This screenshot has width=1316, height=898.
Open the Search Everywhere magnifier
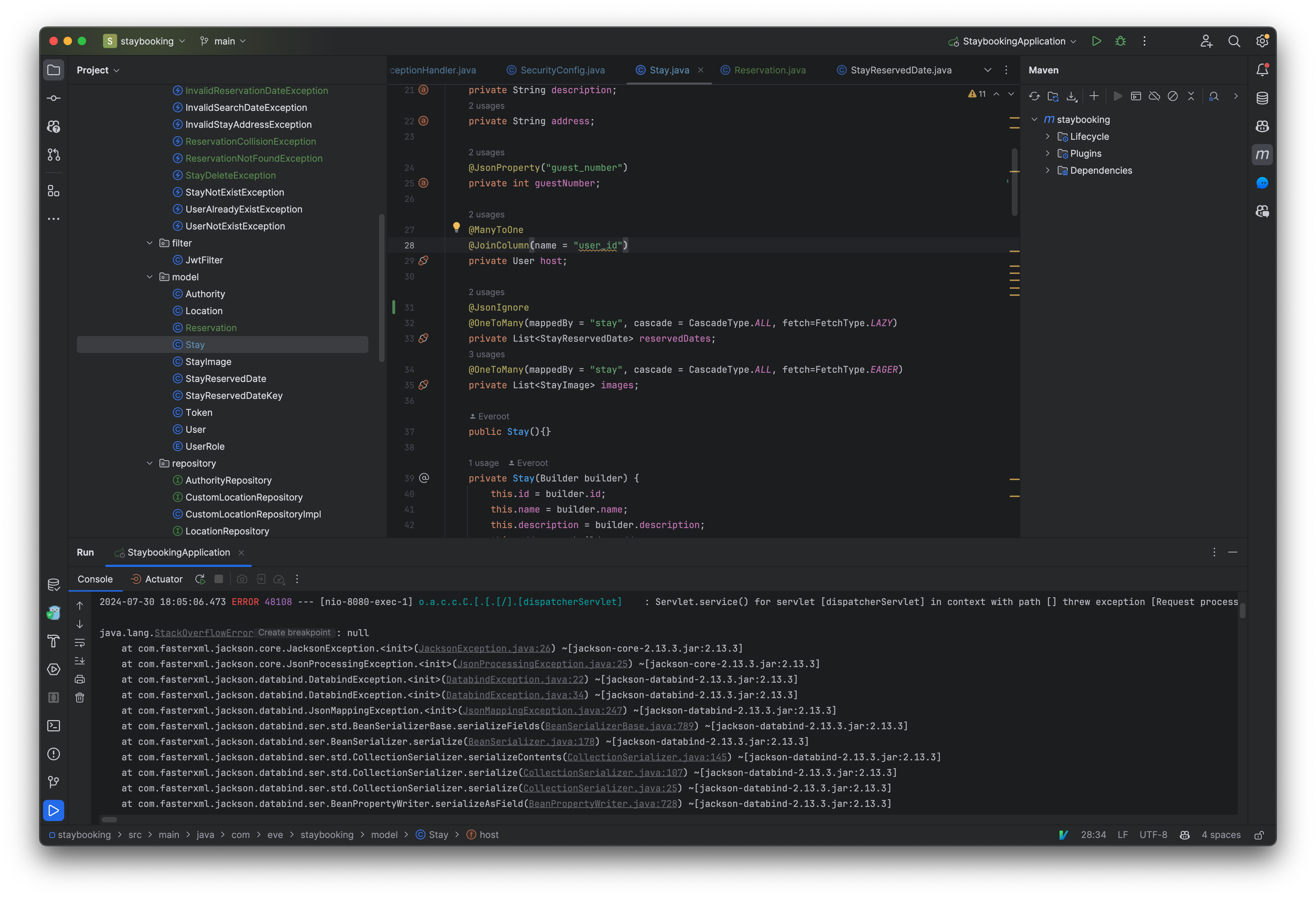[1234, 41]
